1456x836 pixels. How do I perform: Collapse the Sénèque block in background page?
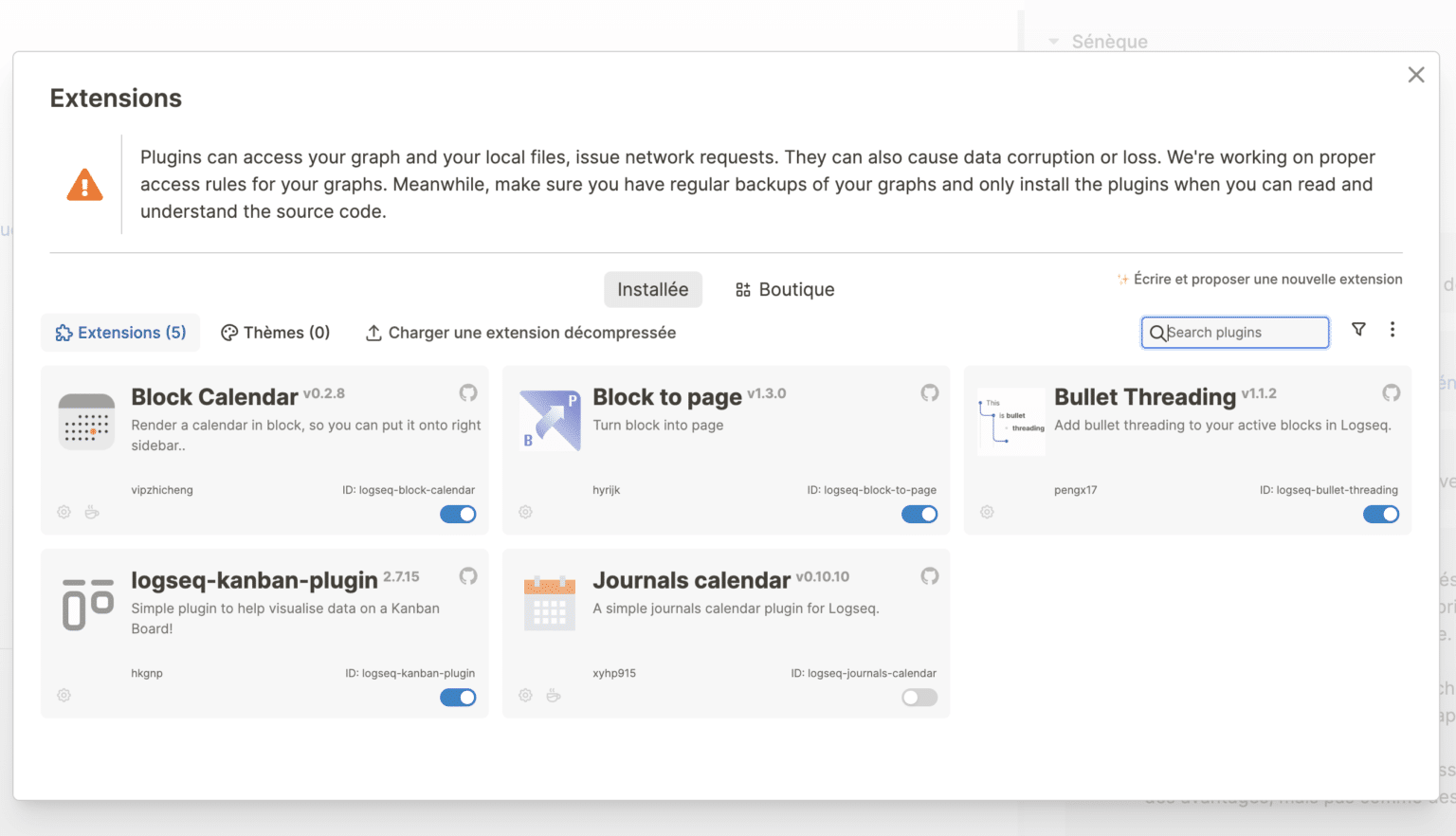point(1053,42)
